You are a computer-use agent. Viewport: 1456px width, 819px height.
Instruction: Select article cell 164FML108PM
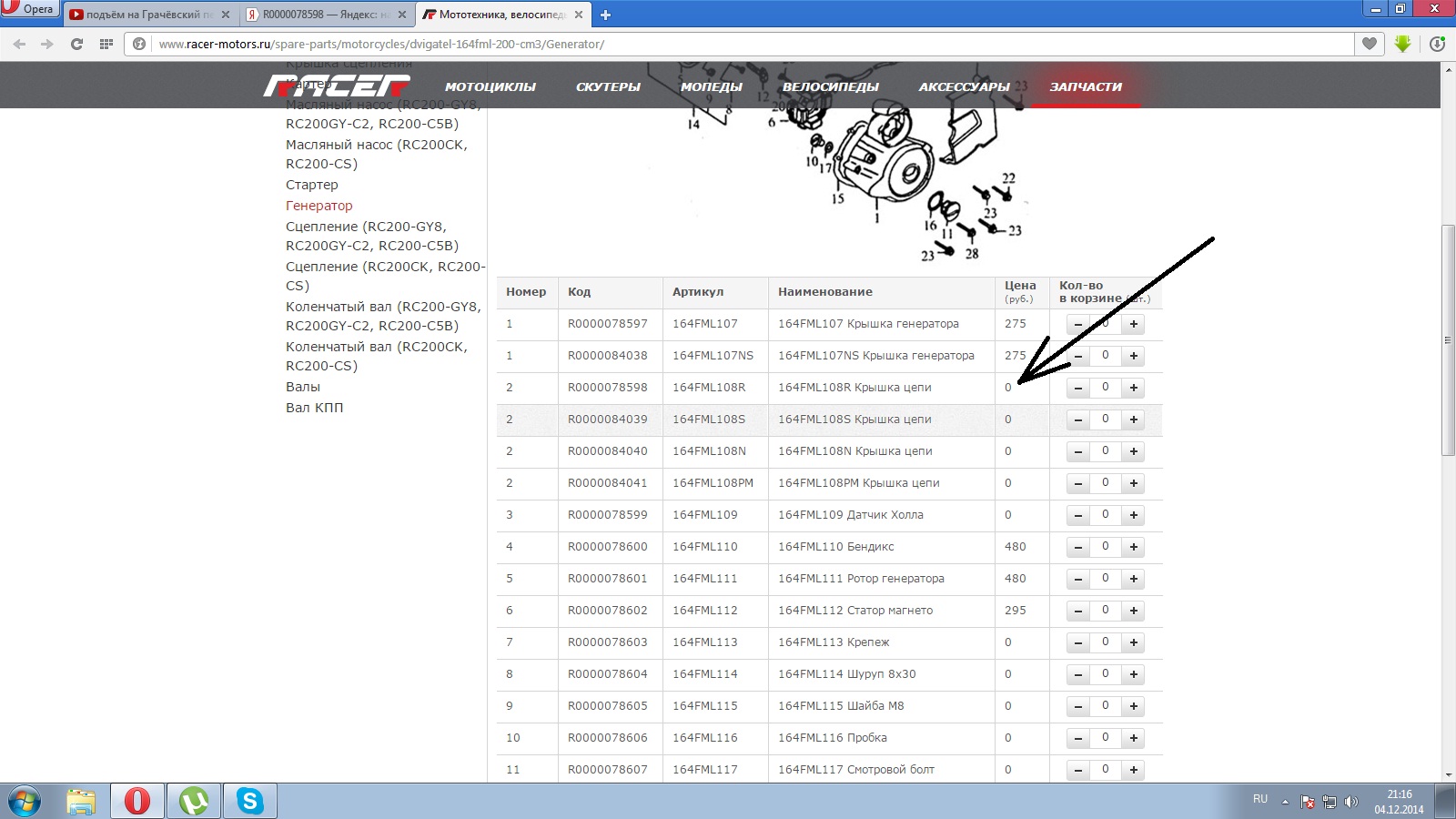tap(713, 483)
